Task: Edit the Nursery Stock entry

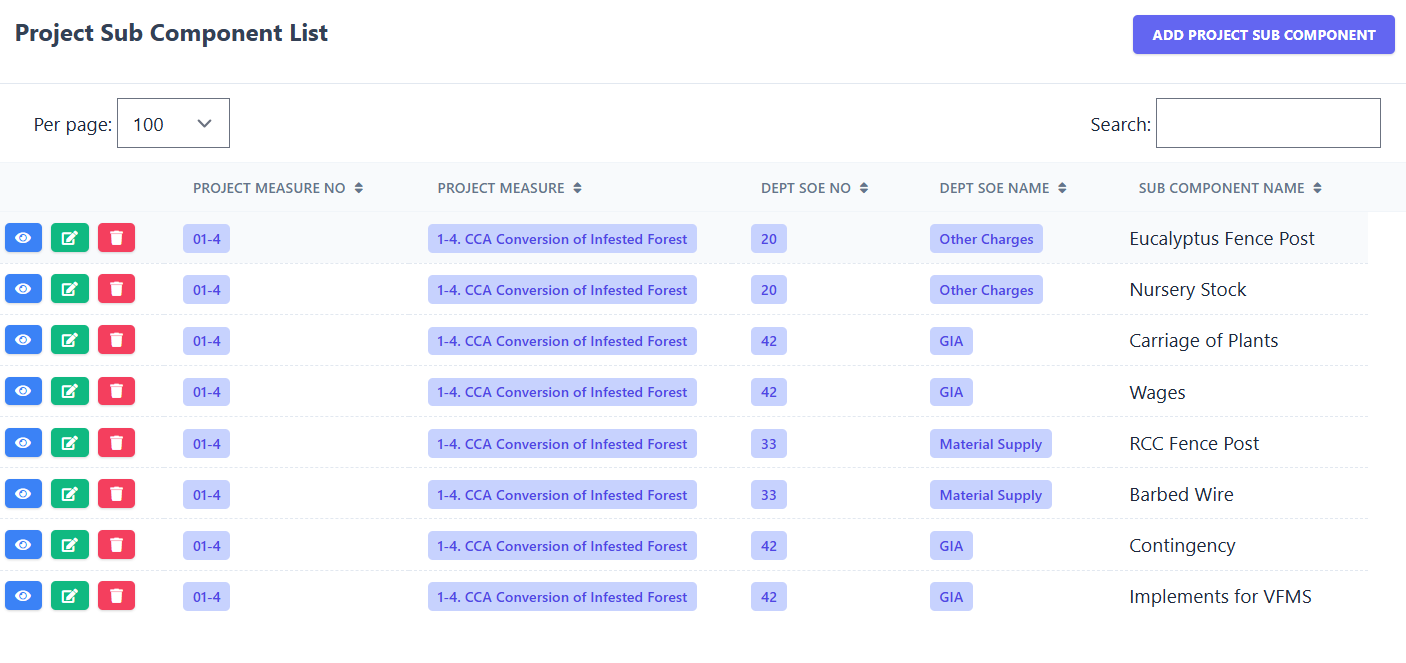Action: click(69, 288)
